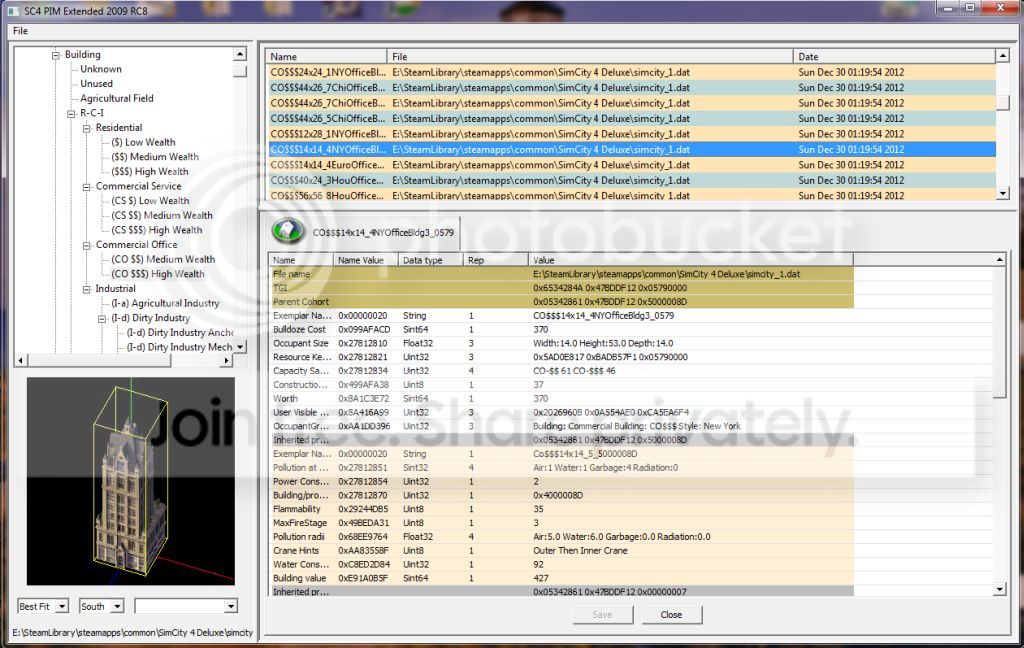The height and width of the screenshot is (648, 1024).
Task: Click the 3D building preview thumbnail
Action: click(131, 481)
